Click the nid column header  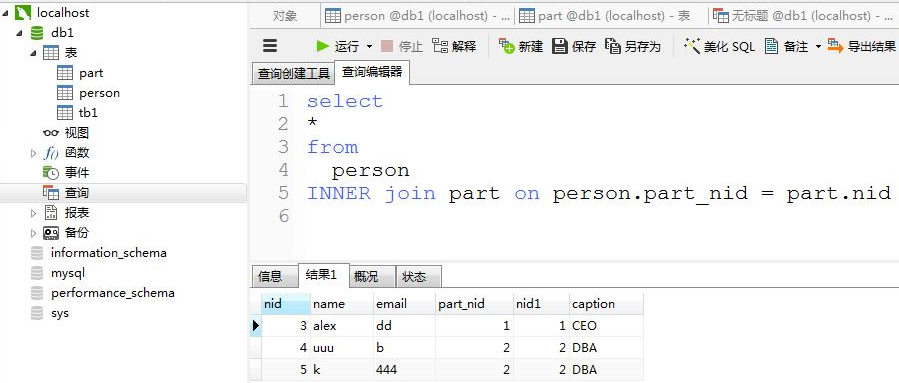tap(286, 304)
